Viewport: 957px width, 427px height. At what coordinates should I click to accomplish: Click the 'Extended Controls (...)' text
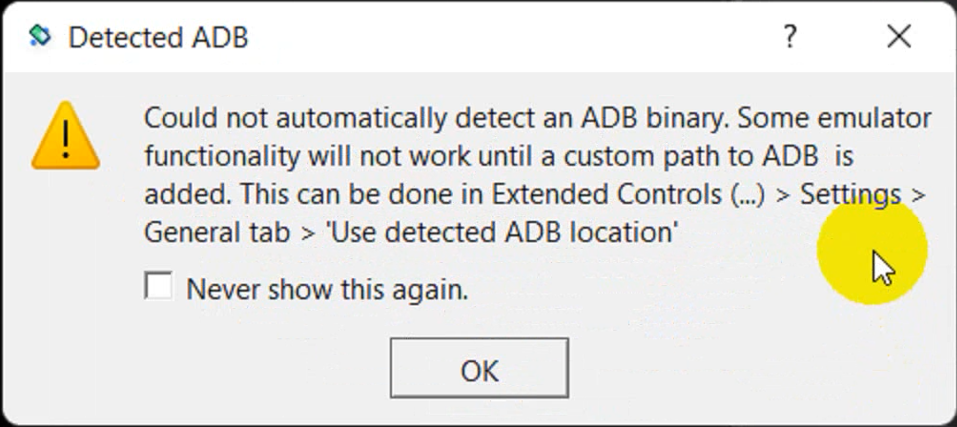click(628, 195)
